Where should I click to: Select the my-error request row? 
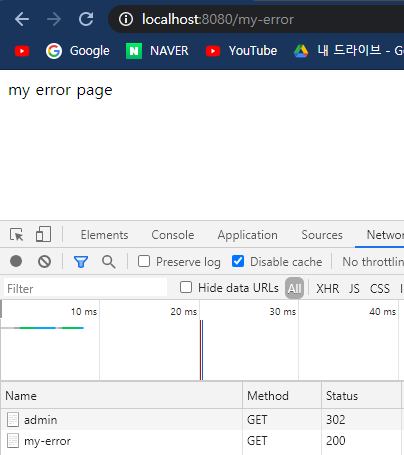(x=202, y=441)
